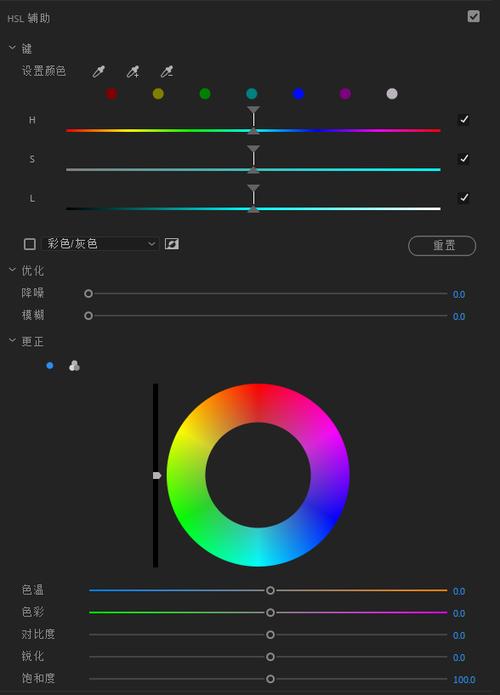
Task: Pick the blue color preset swatch
Action: 298,94
